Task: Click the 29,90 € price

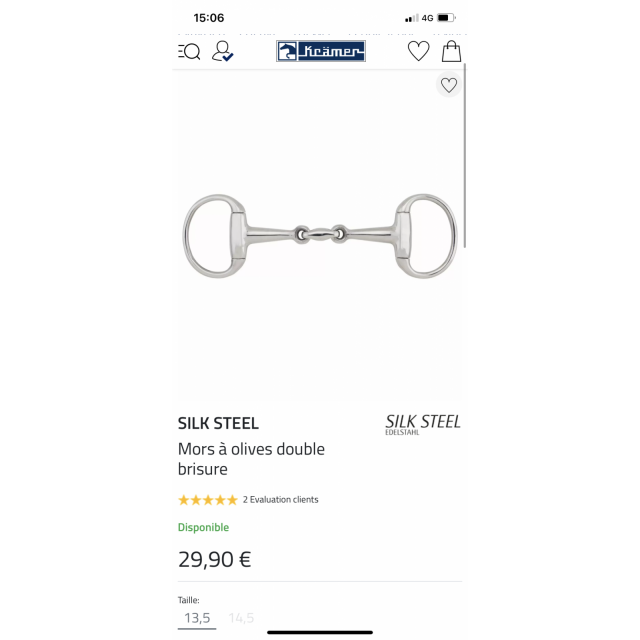Action: (x=215, y=559)
